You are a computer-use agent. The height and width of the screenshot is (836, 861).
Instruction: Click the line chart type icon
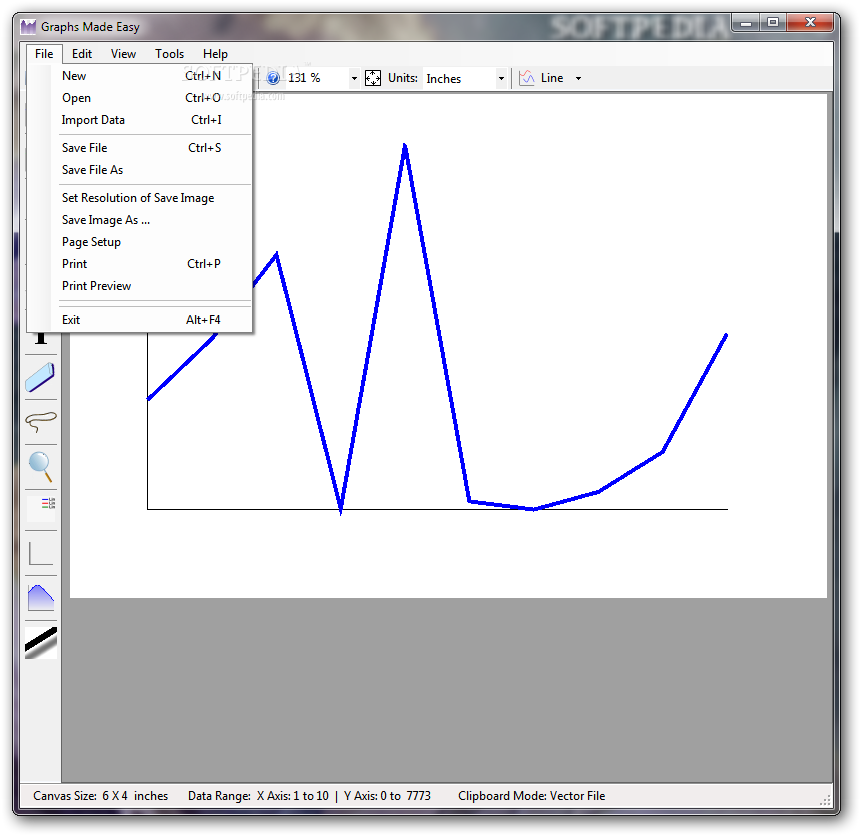527,78
